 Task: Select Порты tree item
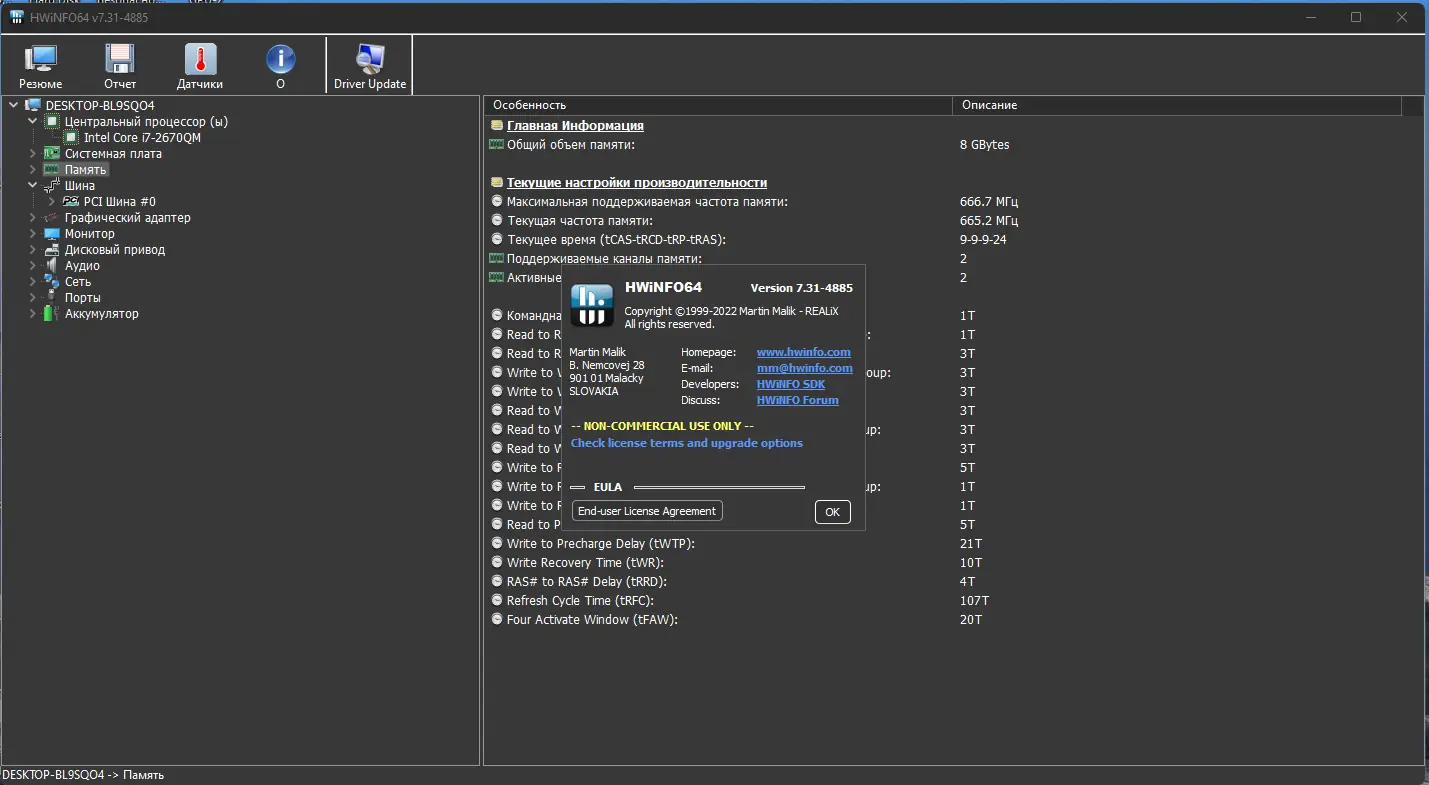click(83, 297)
